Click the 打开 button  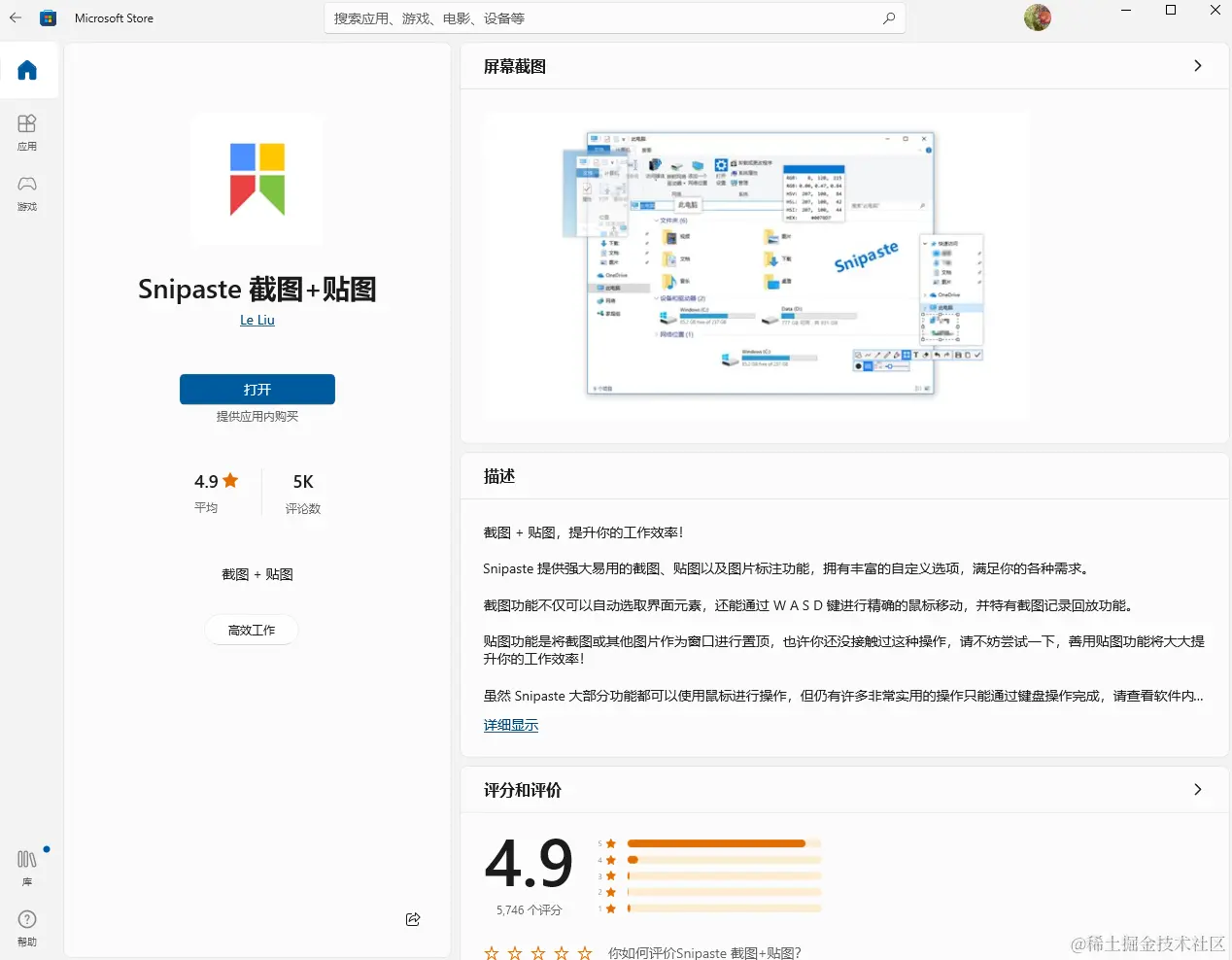[x=257, y=389]
